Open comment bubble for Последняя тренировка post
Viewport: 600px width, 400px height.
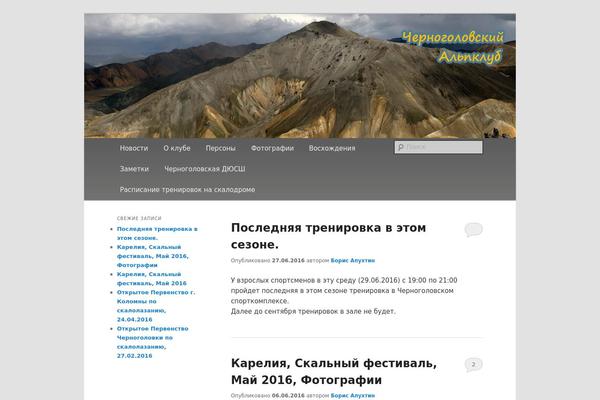click(x=473, y=230)
